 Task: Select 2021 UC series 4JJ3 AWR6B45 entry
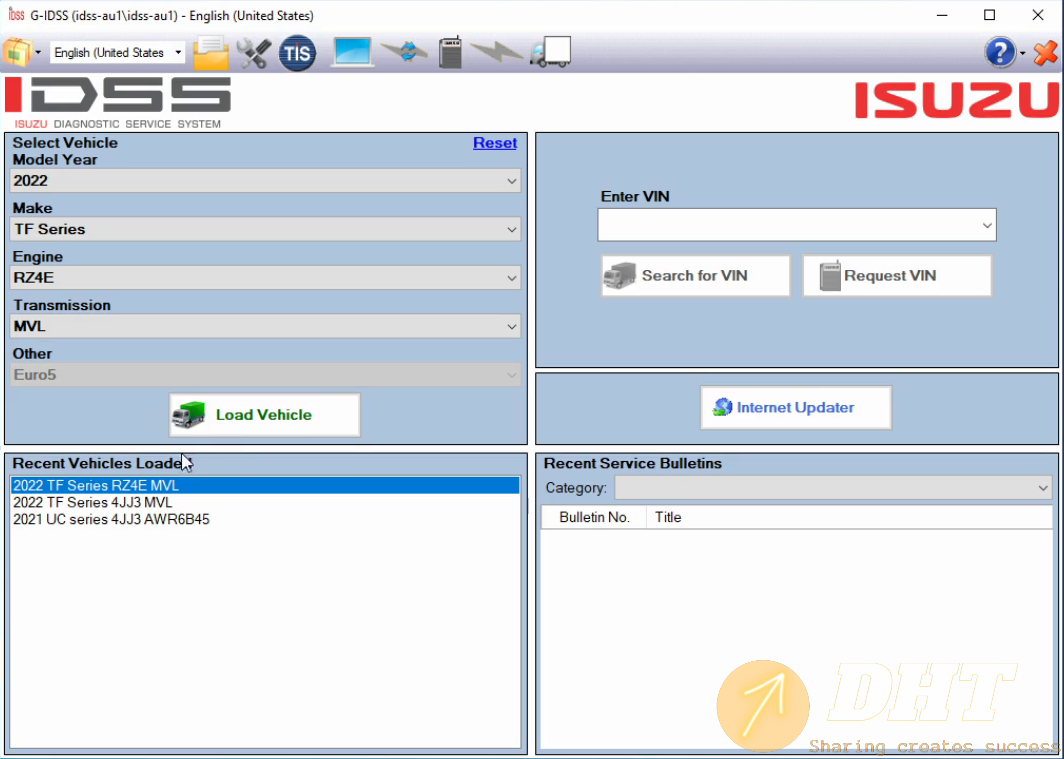point(111,520)
